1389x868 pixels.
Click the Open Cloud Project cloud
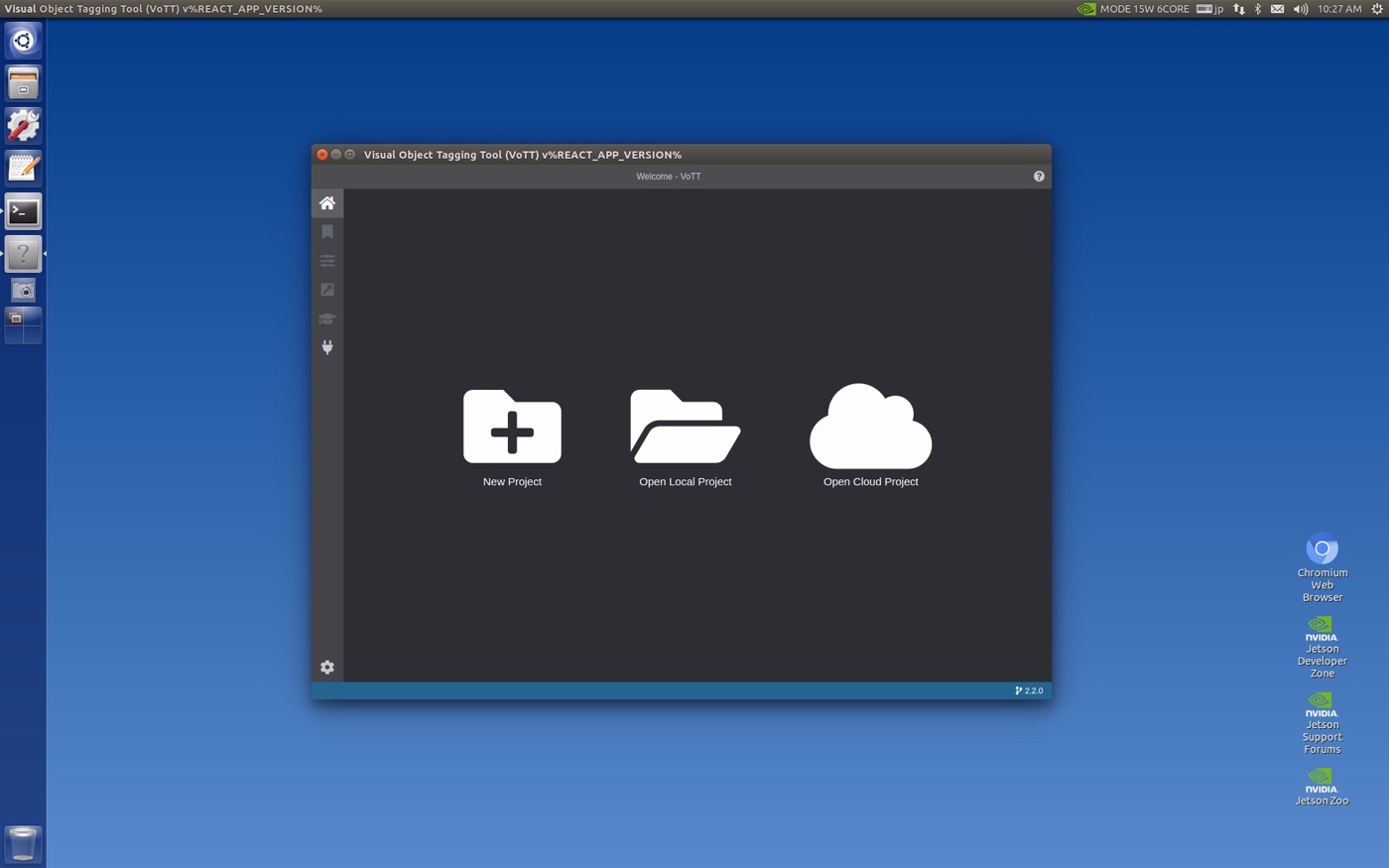[x=871, y=427]
